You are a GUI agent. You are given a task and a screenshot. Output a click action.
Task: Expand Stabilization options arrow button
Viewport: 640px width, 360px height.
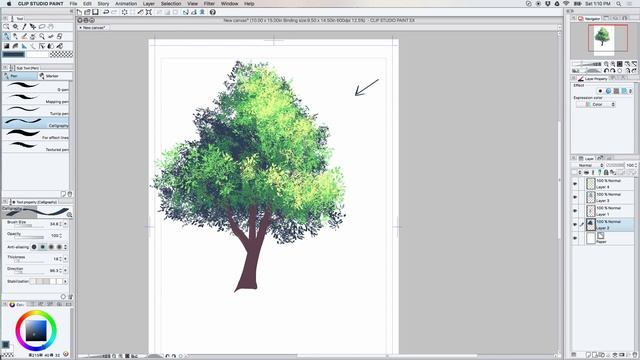pyautogui.click(x=65, y=282)
